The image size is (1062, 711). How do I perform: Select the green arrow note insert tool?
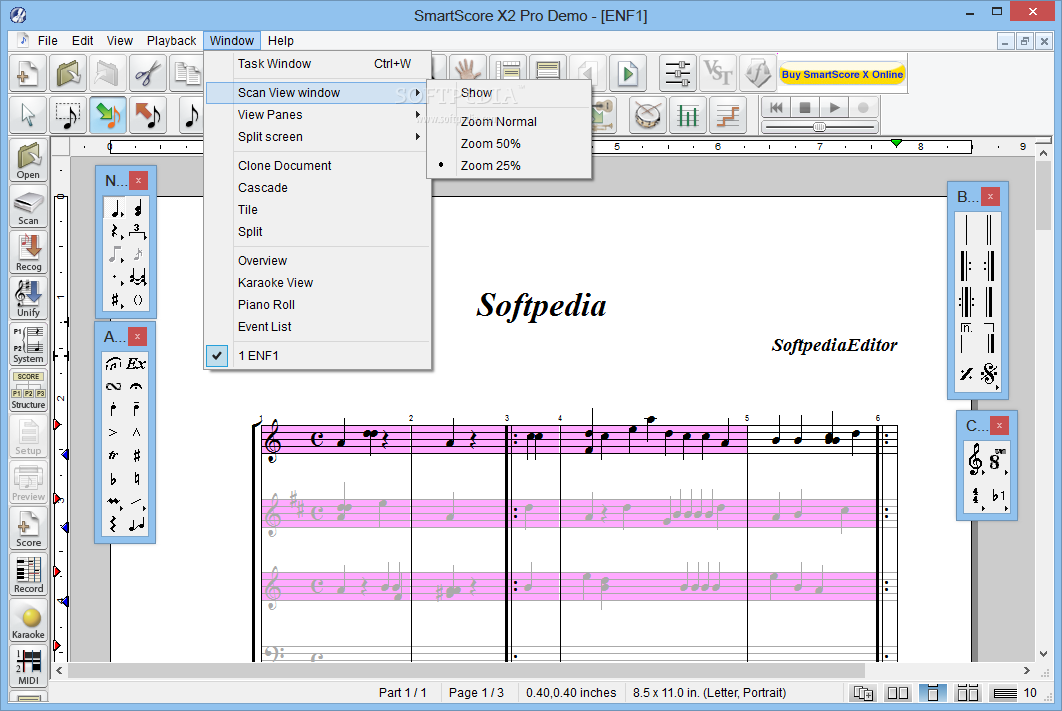click(x=108, y=114)
